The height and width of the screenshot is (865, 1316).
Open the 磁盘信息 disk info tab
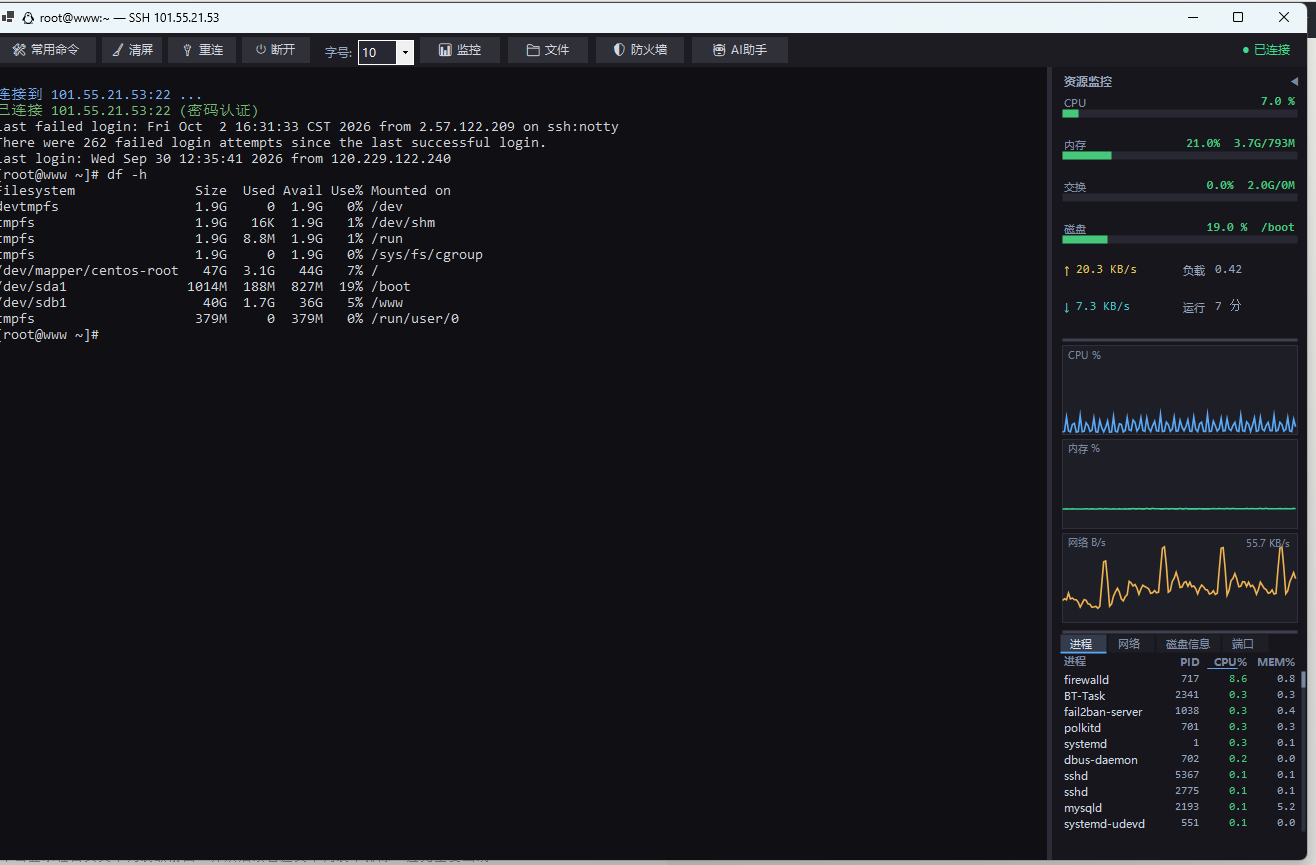click(1188, 644)
